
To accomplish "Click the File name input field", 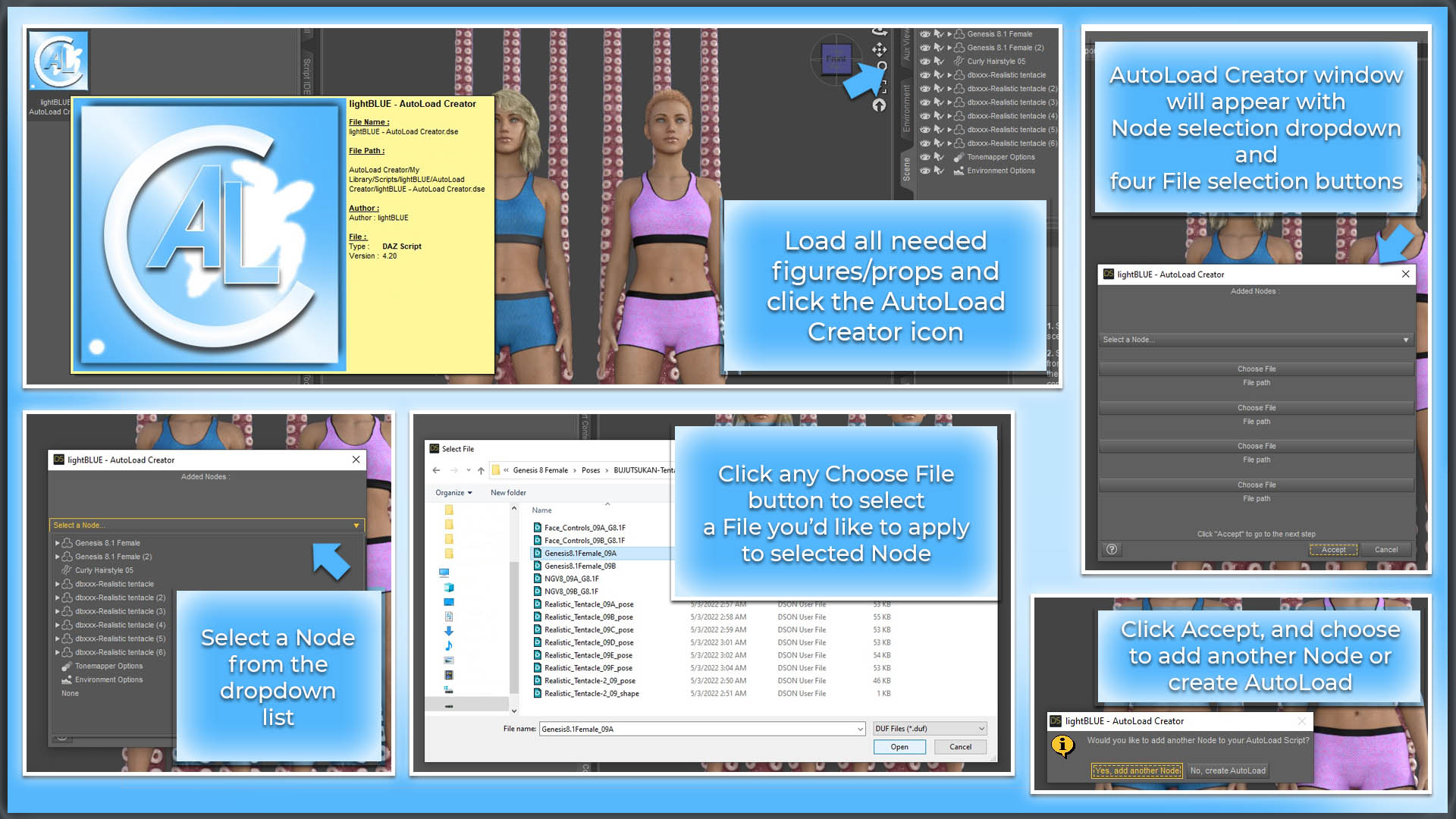I will [702, 729].
